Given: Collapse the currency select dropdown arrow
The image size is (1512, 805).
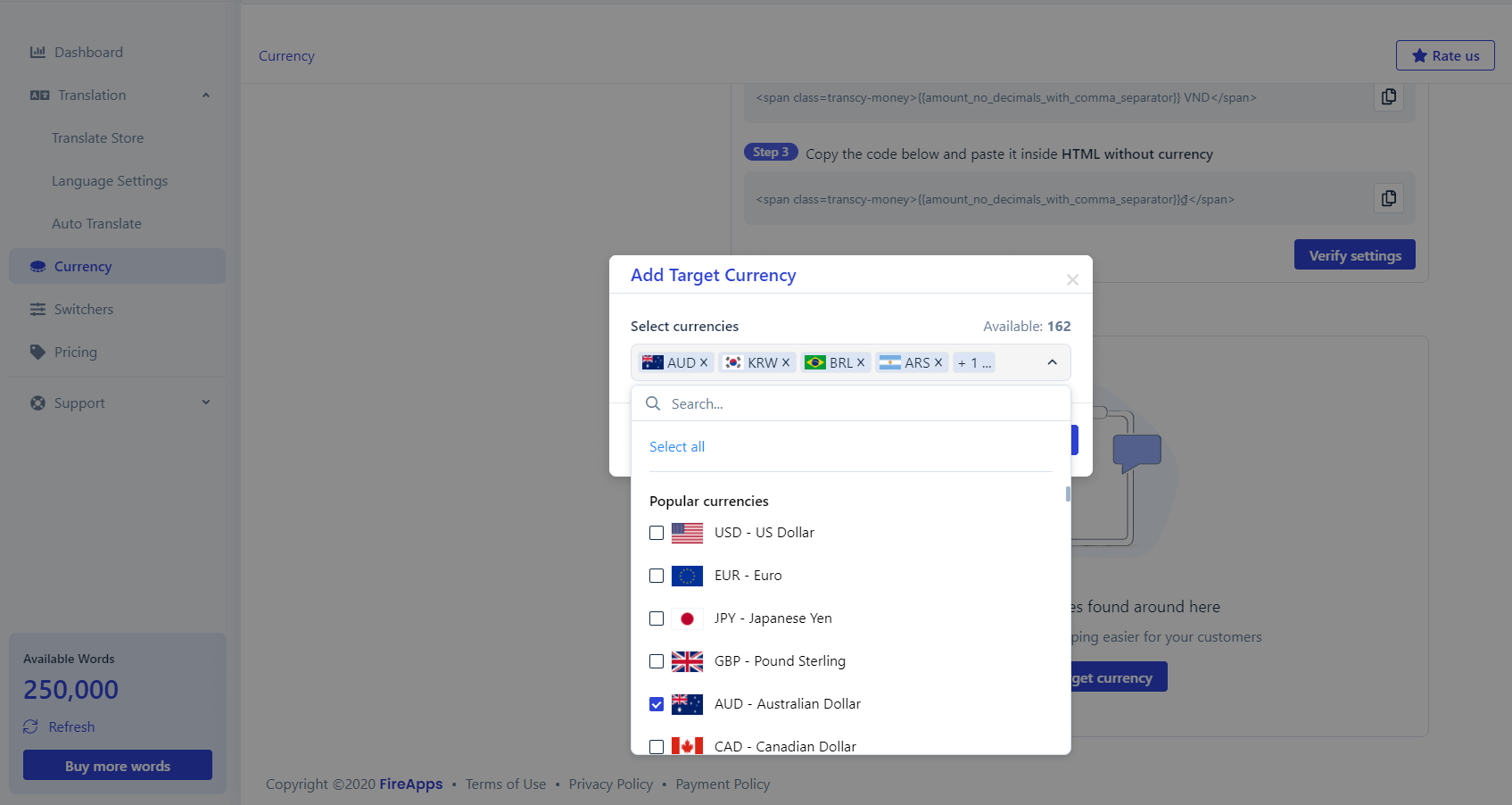Looking at the screenshot, I should 1052,362.
